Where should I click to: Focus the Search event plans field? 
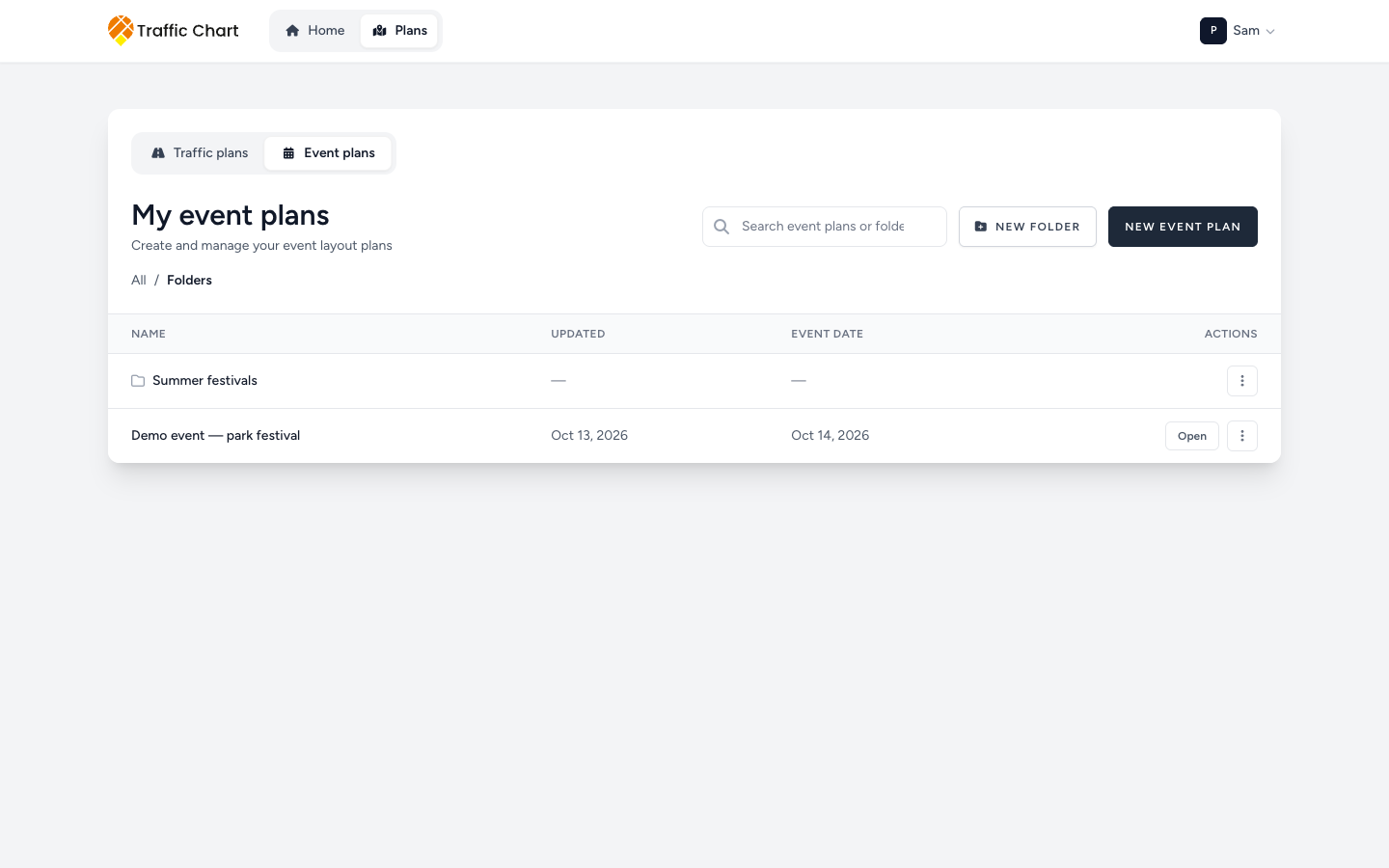[825, 227]
